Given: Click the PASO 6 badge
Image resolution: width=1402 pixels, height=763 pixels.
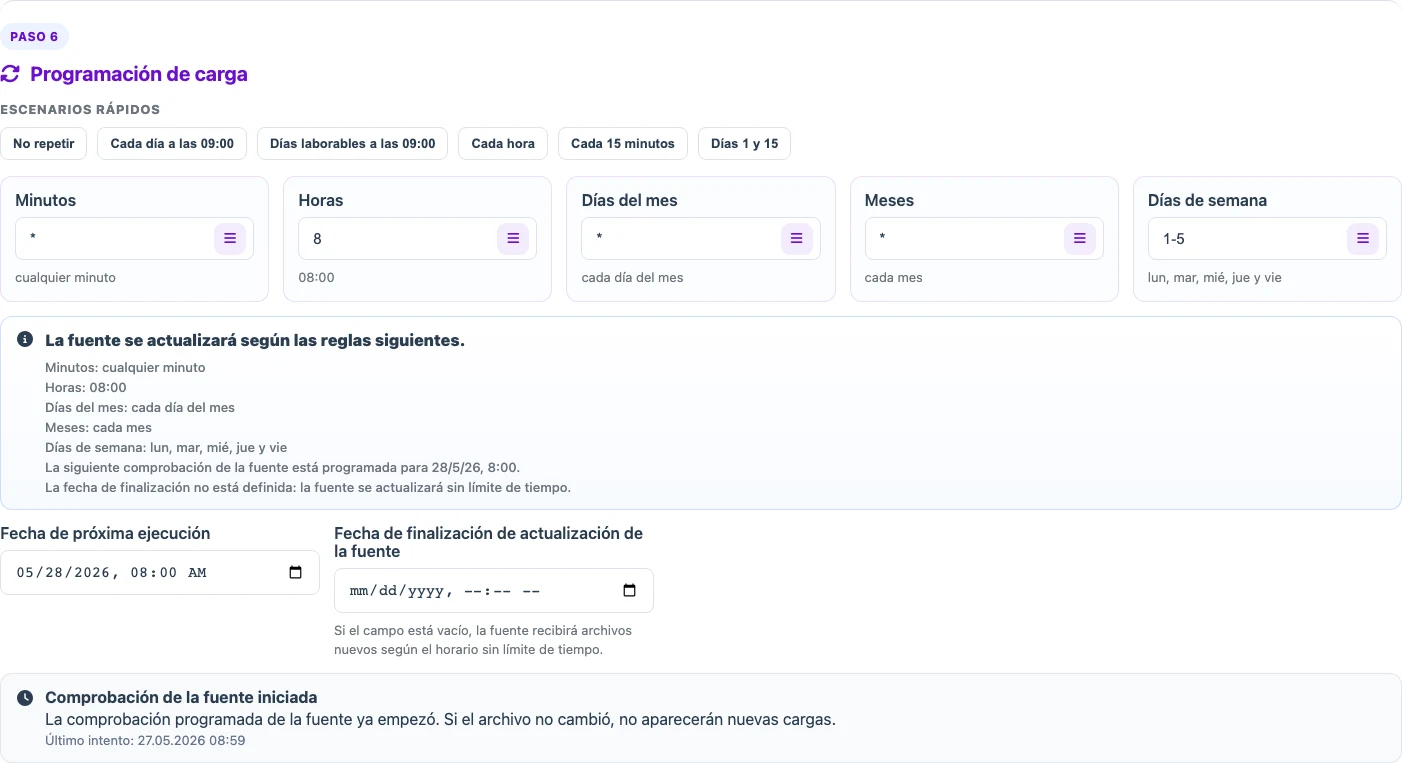Looking at the screenshot, I should pyautogui.click(x=34, y=37).
